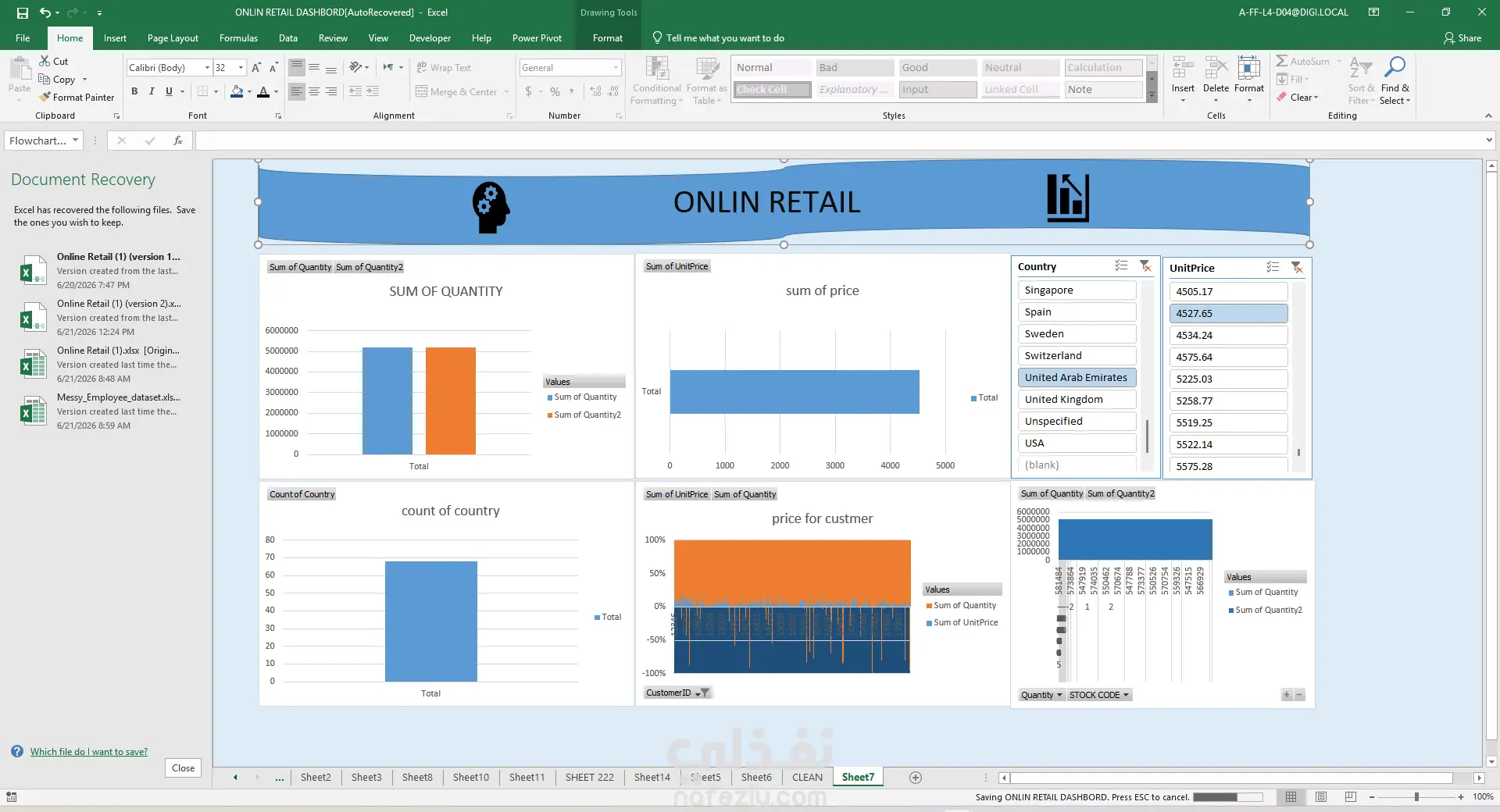Clear the filter on the Country slicer
The height and width of the screenshot is (812, 1500).
1145,266
